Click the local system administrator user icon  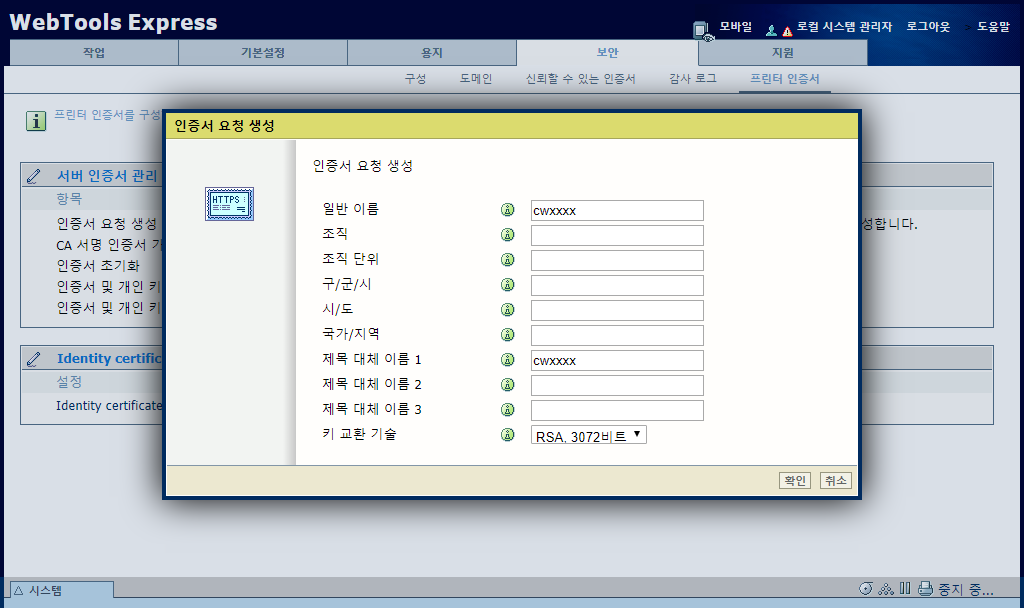772,30
